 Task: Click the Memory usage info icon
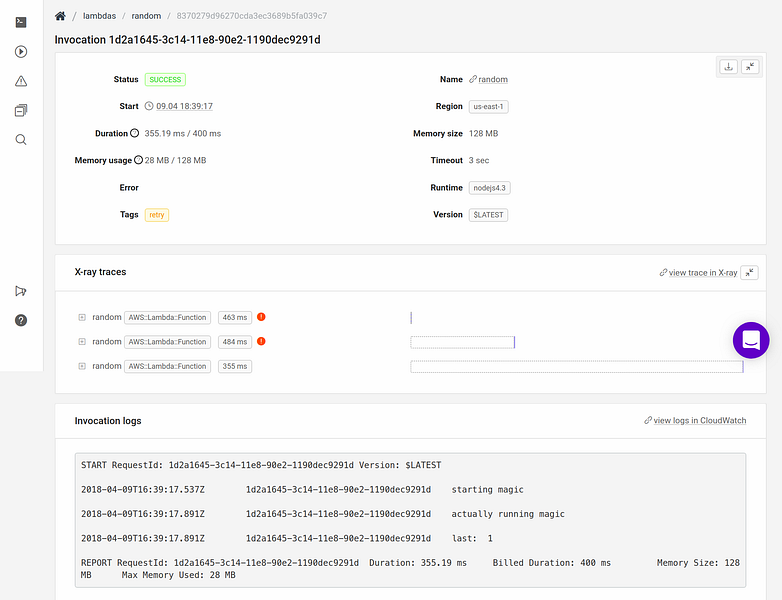(x=138, y=160)
